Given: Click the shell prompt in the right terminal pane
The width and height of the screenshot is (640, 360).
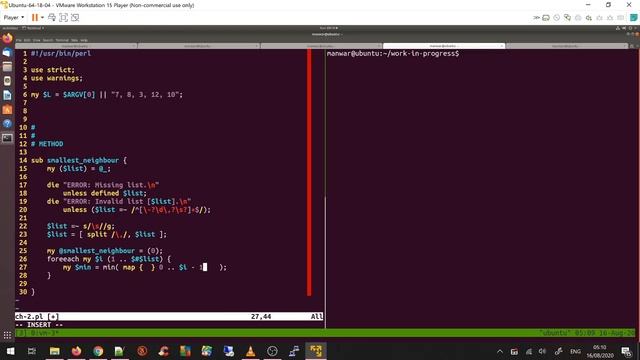Looking at the screenshot, I should click(393, 53).
